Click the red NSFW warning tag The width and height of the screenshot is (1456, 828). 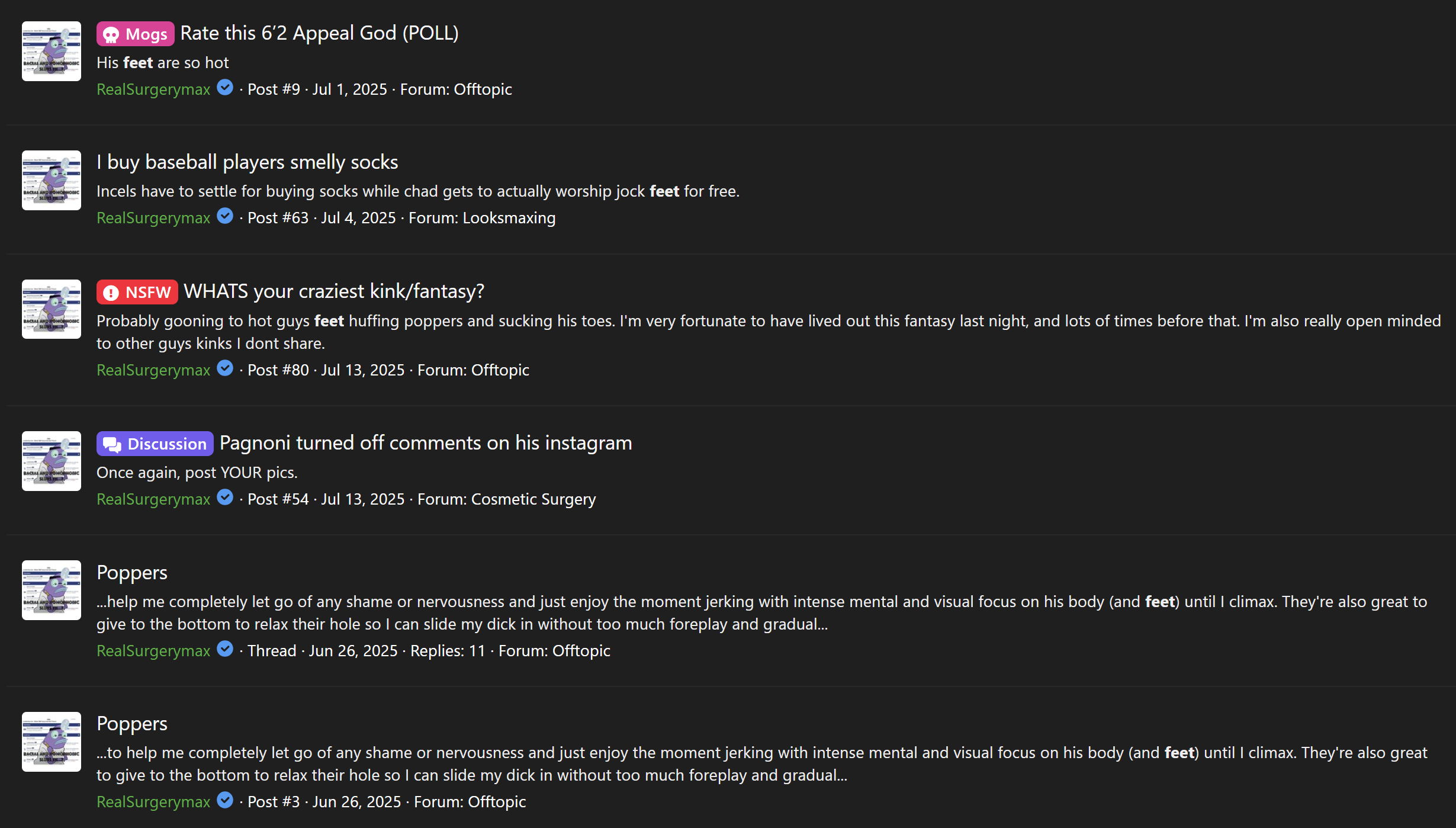(x=137, y=292)
